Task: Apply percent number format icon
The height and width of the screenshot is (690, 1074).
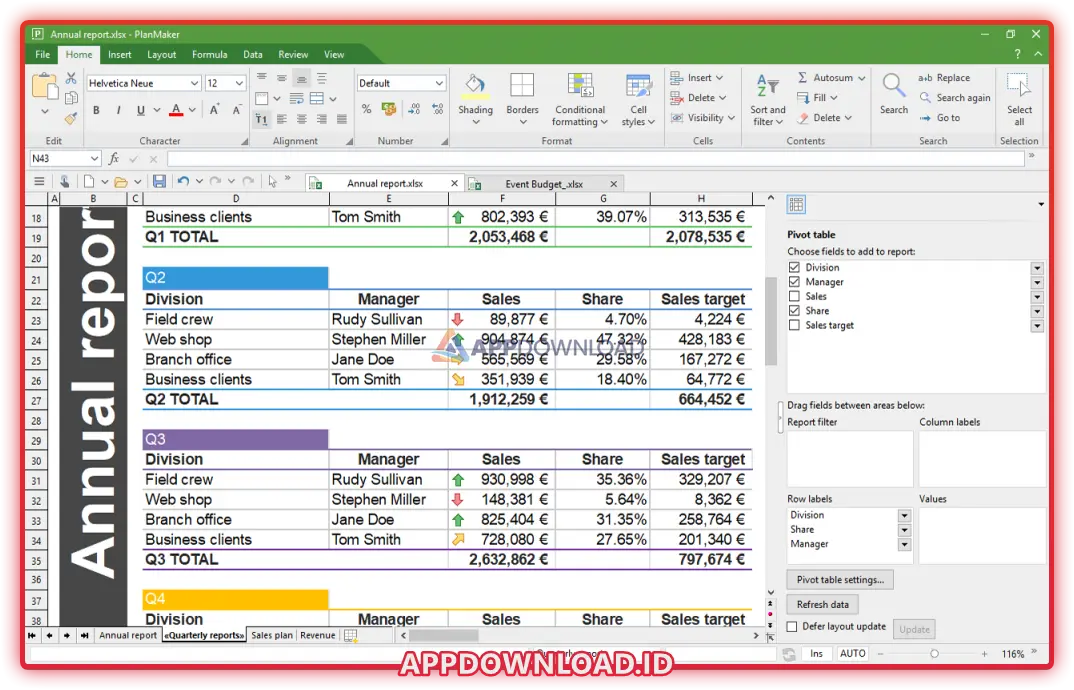Action: point(366,110)
